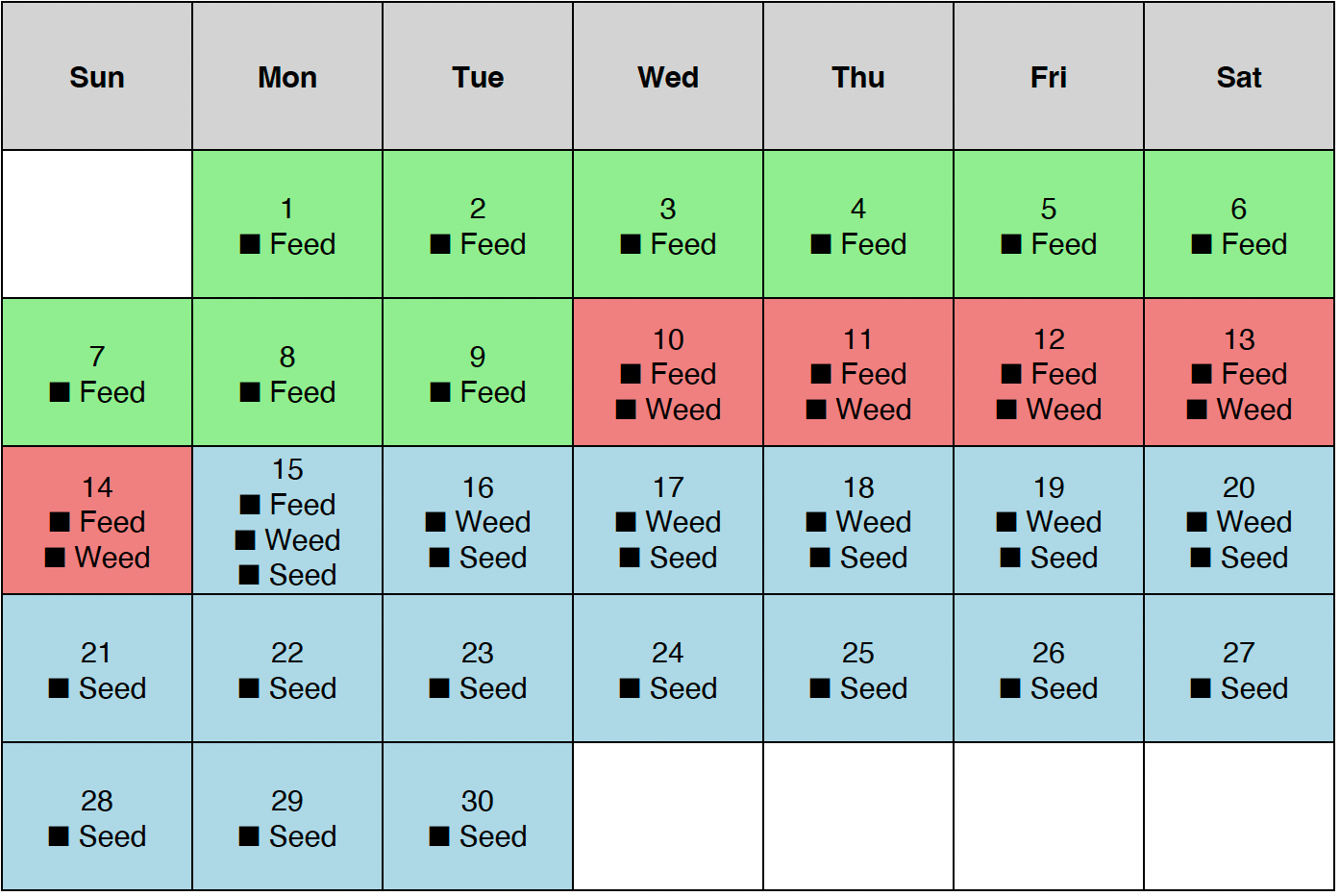Check the Feed box on day 15
1340x896 pixels.
250,505
